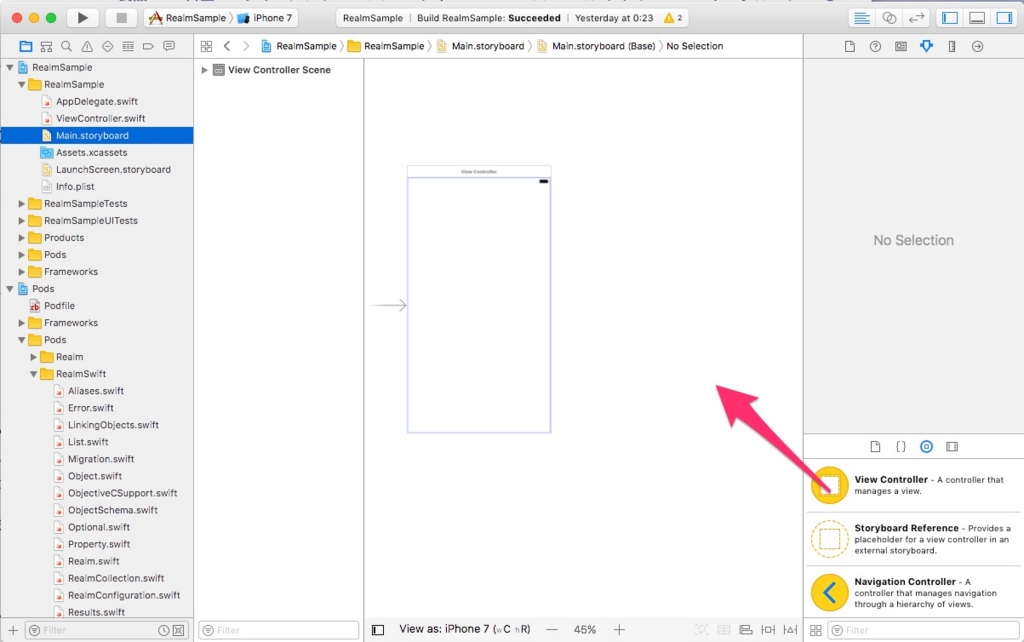Select Navigation Controller in the Object library

click(x=914, y=592)
